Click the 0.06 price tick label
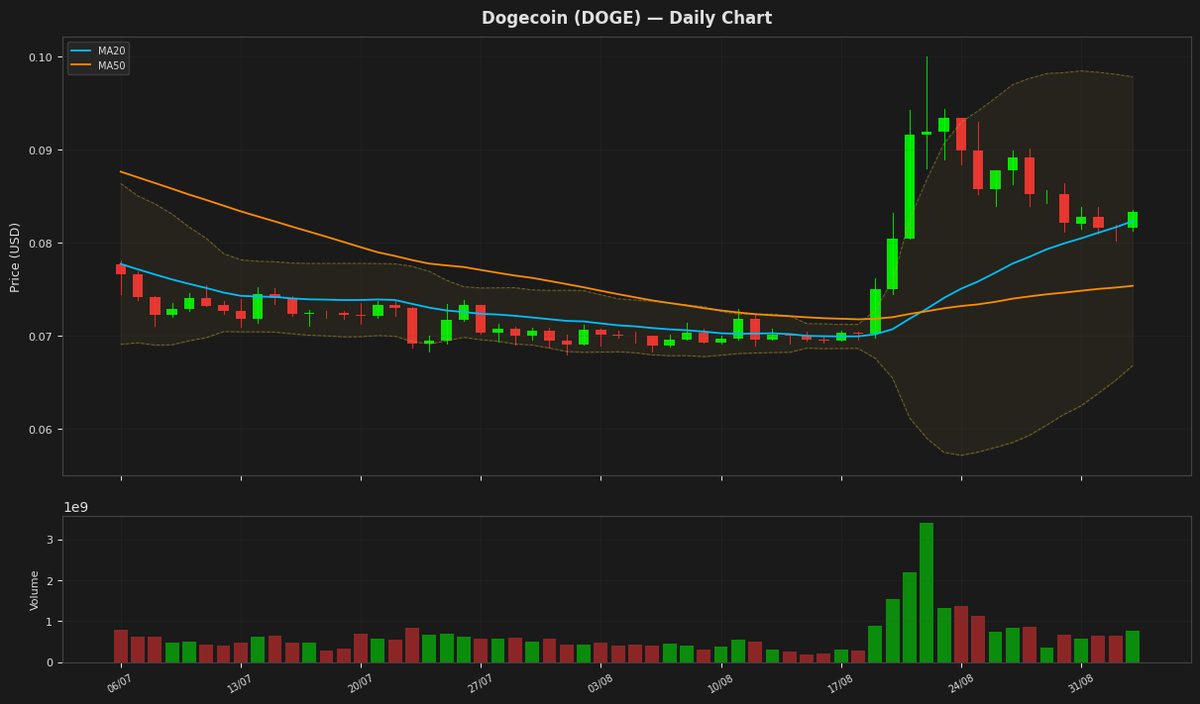The width and height of the screenshot is (1200, 704). pos(41,430)
